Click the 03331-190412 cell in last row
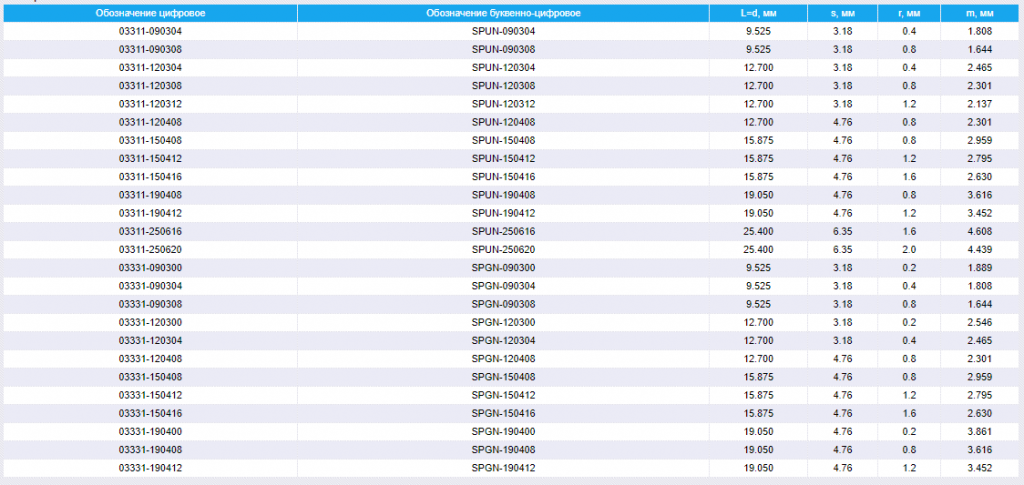This screenshot has height=485, width=1024. point(150,468)
